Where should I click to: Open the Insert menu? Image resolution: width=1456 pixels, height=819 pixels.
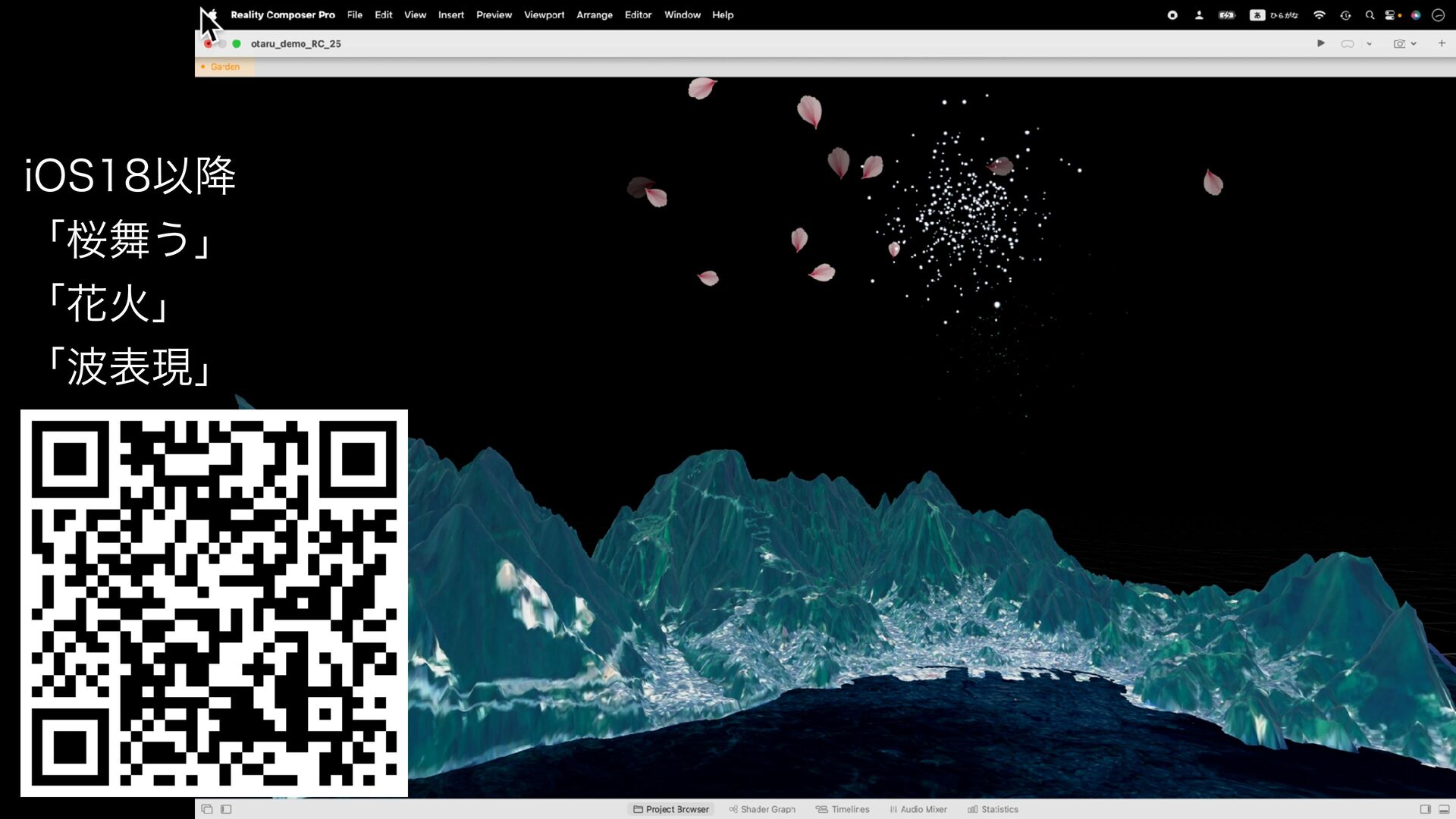click(x=450, y=14)
